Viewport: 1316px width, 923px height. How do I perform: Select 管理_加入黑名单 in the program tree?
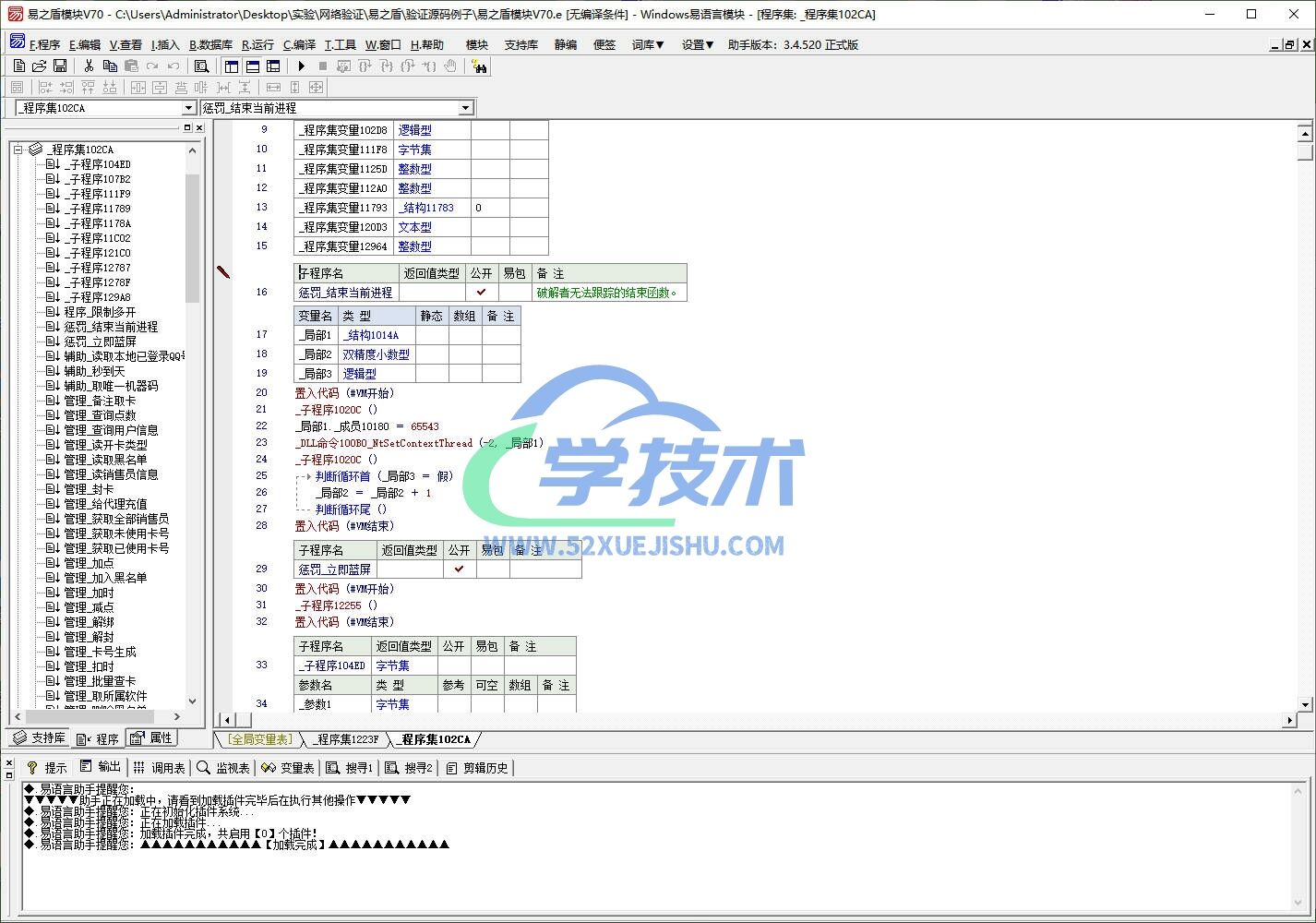105,578
